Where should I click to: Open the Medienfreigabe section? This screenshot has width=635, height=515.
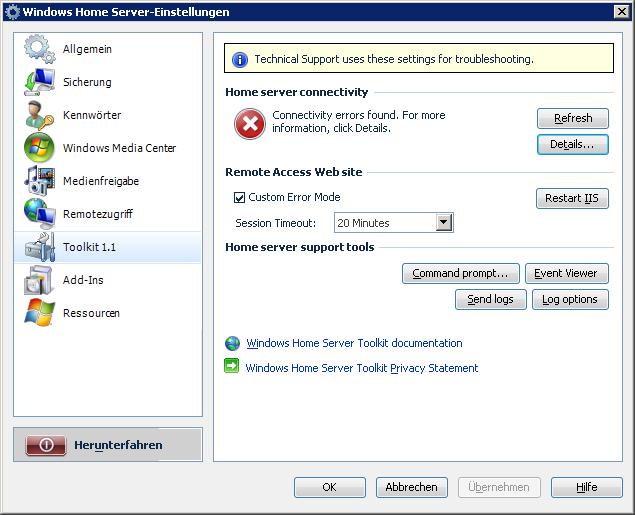coord(108,181)
